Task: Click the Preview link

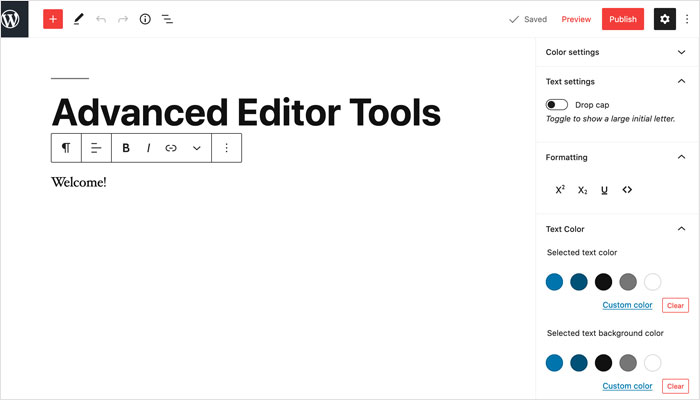Action: 576,19
